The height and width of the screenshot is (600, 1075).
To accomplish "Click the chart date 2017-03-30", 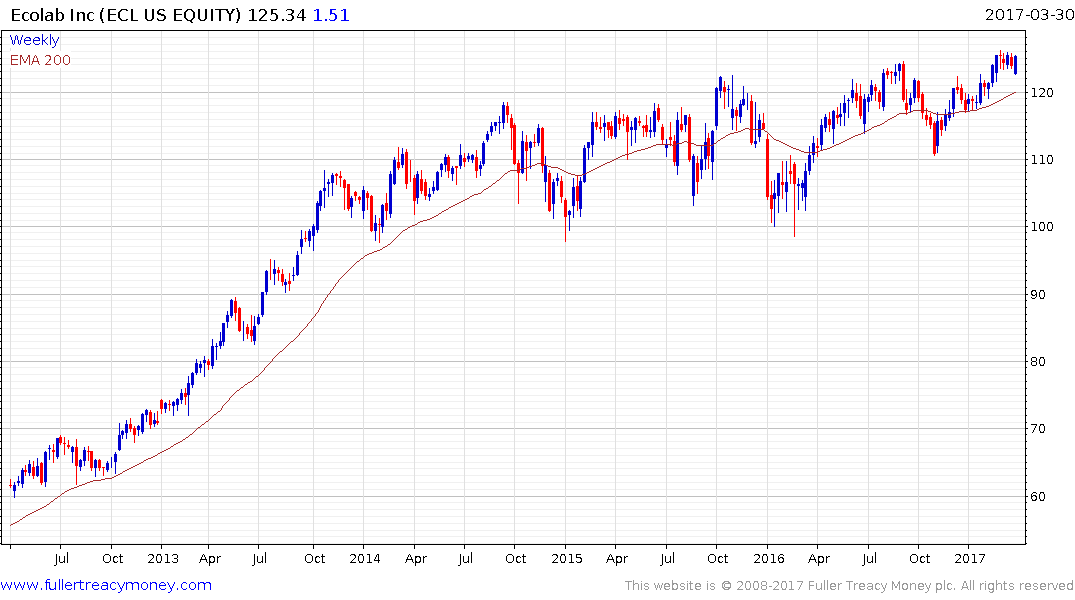I will tap(1029, 14).
